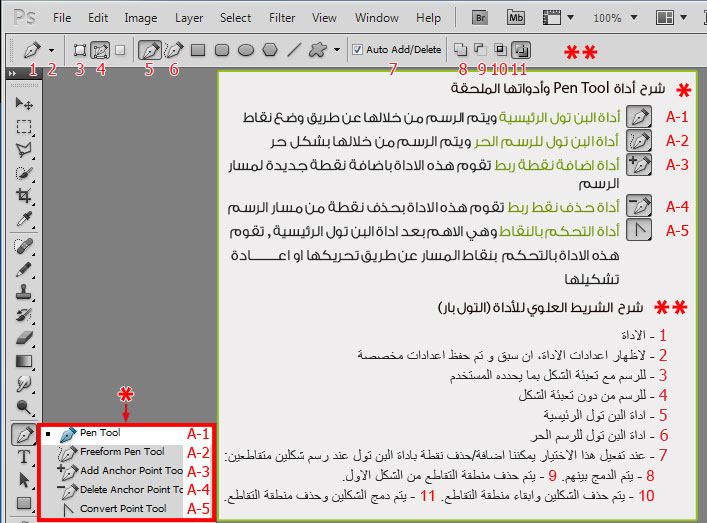Select the History Brush tool
Image resolution: width=707 pixels, height=523 pixels.
tap(24, 315)
